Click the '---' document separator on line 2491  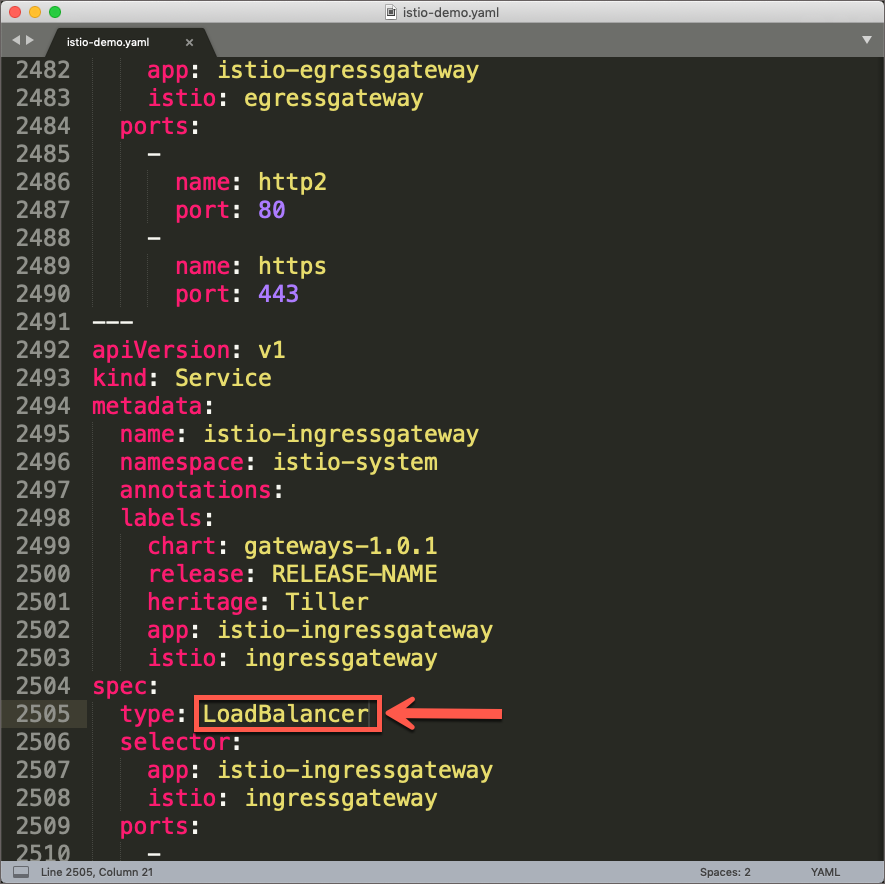[x=113, y=322]
